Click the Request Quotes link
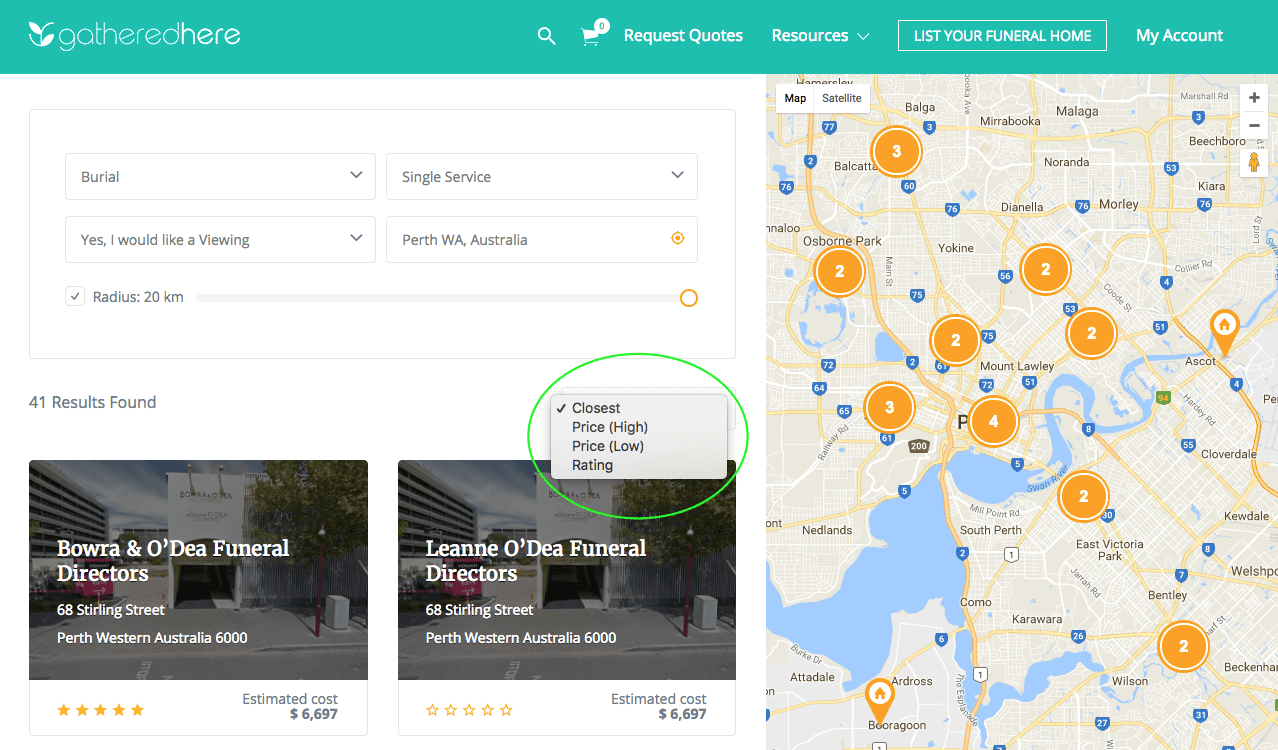 click(683, 35)
